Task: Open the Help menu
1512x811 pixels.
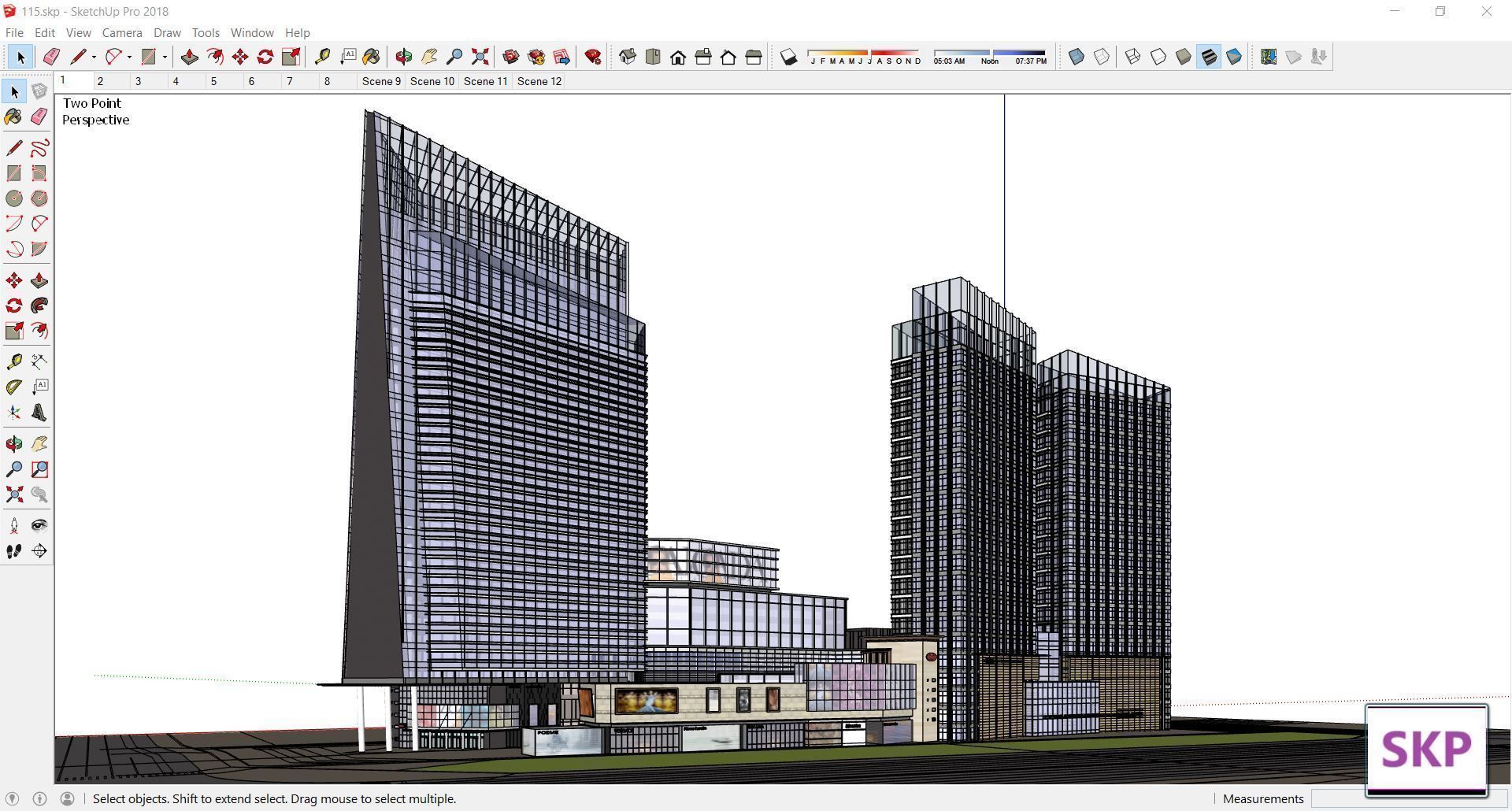Action: point(297,32)
